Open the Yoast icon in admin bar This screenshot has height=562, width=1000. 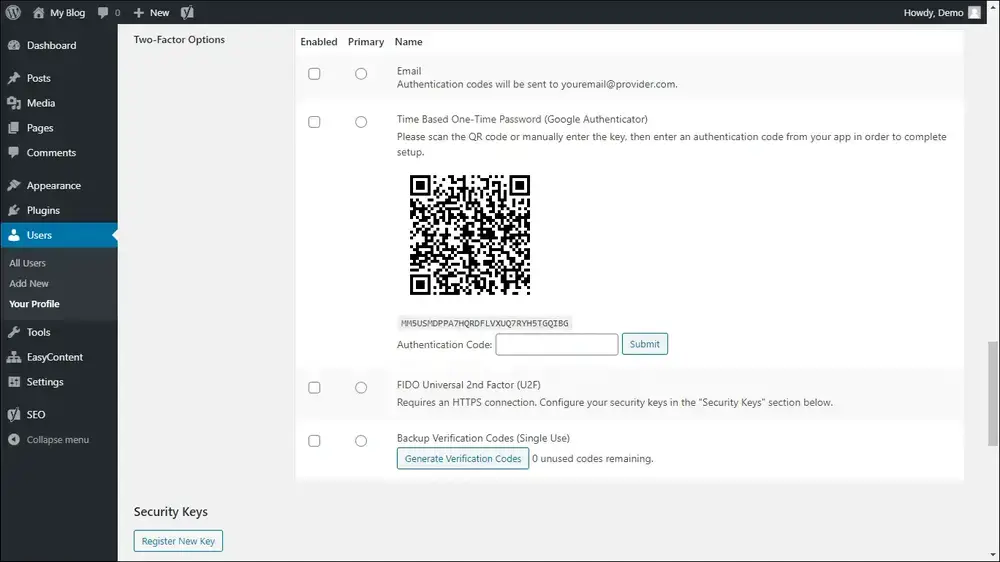[x=187, y=12]
